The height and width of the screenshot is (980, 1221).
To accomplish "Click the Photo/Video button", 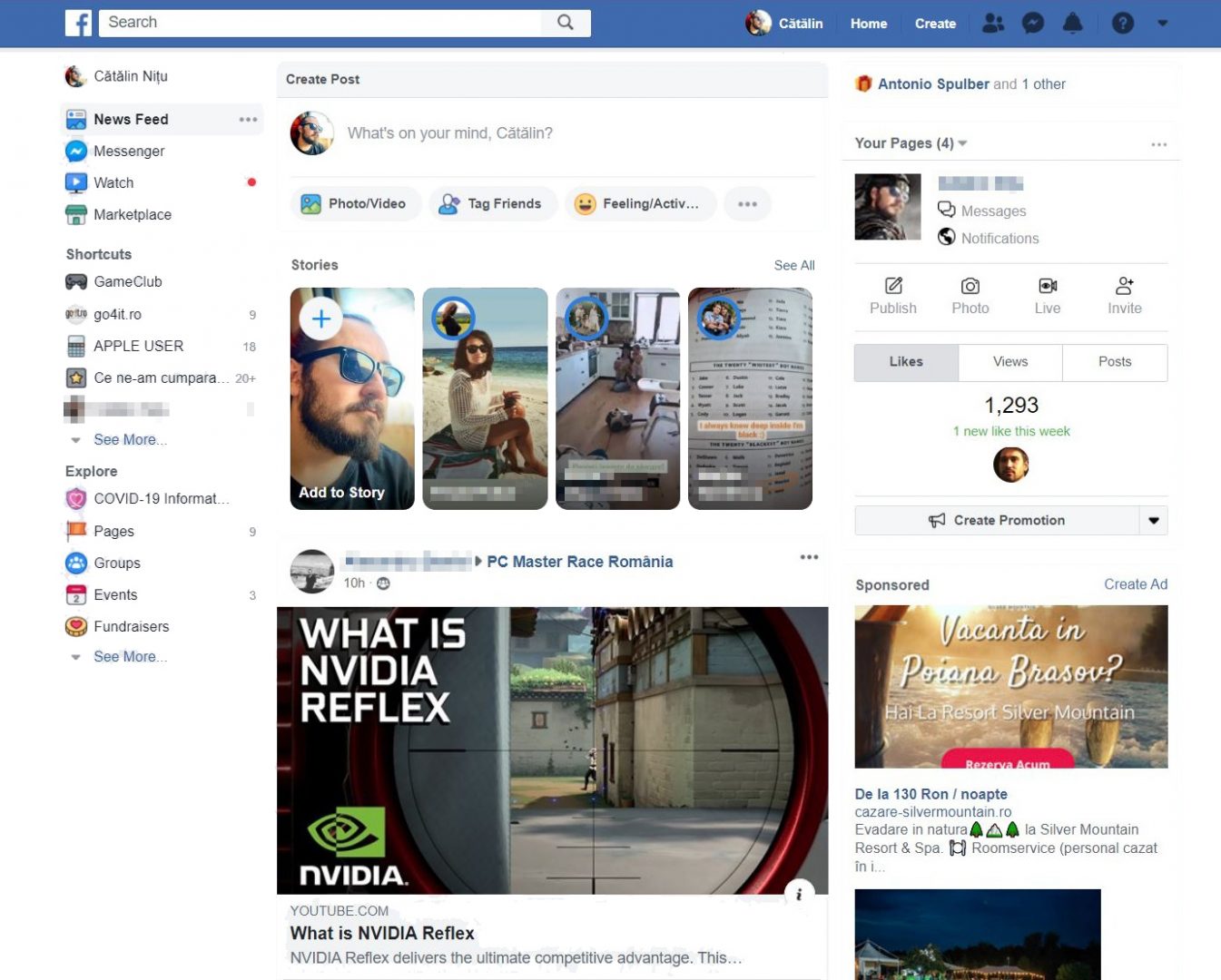I will [x=355, y=204].
